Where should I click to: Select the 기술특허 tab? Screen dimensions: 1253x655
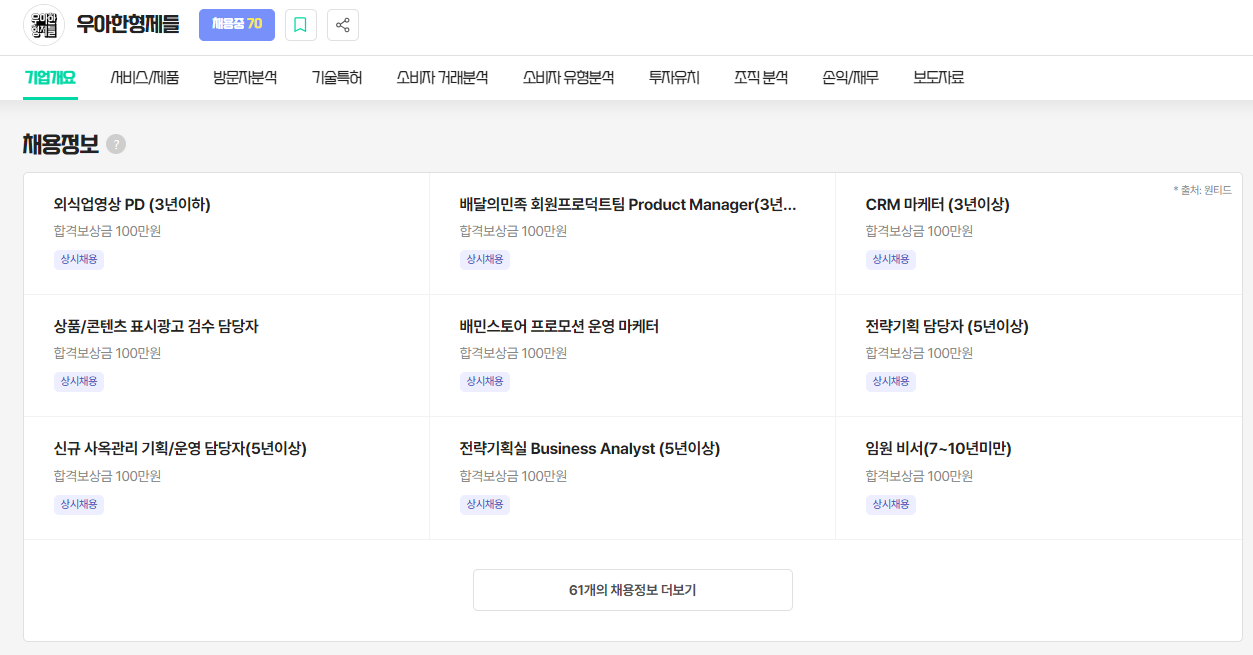tap(337, 77)
